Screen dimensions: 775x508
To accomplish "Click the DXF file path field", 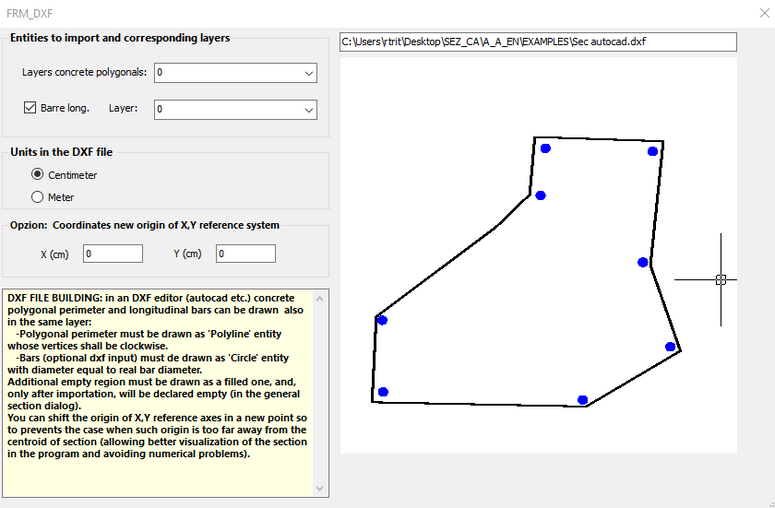I will coord(538,42).
